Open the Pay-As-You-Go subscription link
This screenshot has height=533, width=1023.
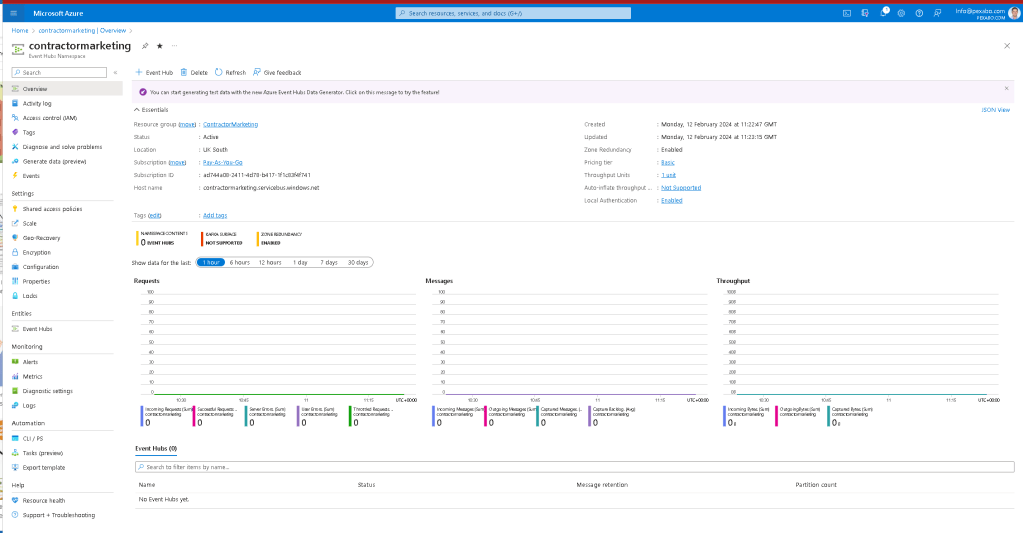tap(222, 162)
